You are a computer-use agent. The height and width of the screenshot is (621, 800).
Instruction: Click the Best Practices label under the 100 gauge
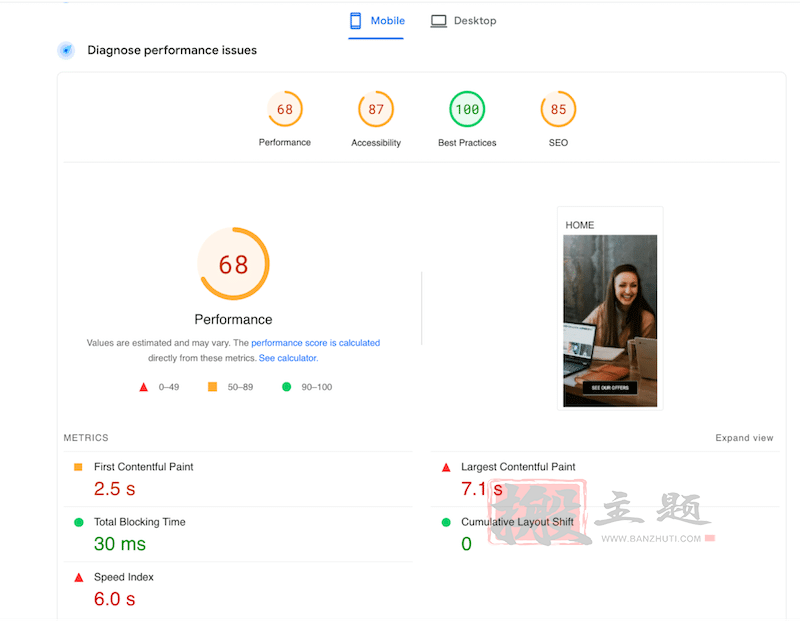click(x=467, y=143)
